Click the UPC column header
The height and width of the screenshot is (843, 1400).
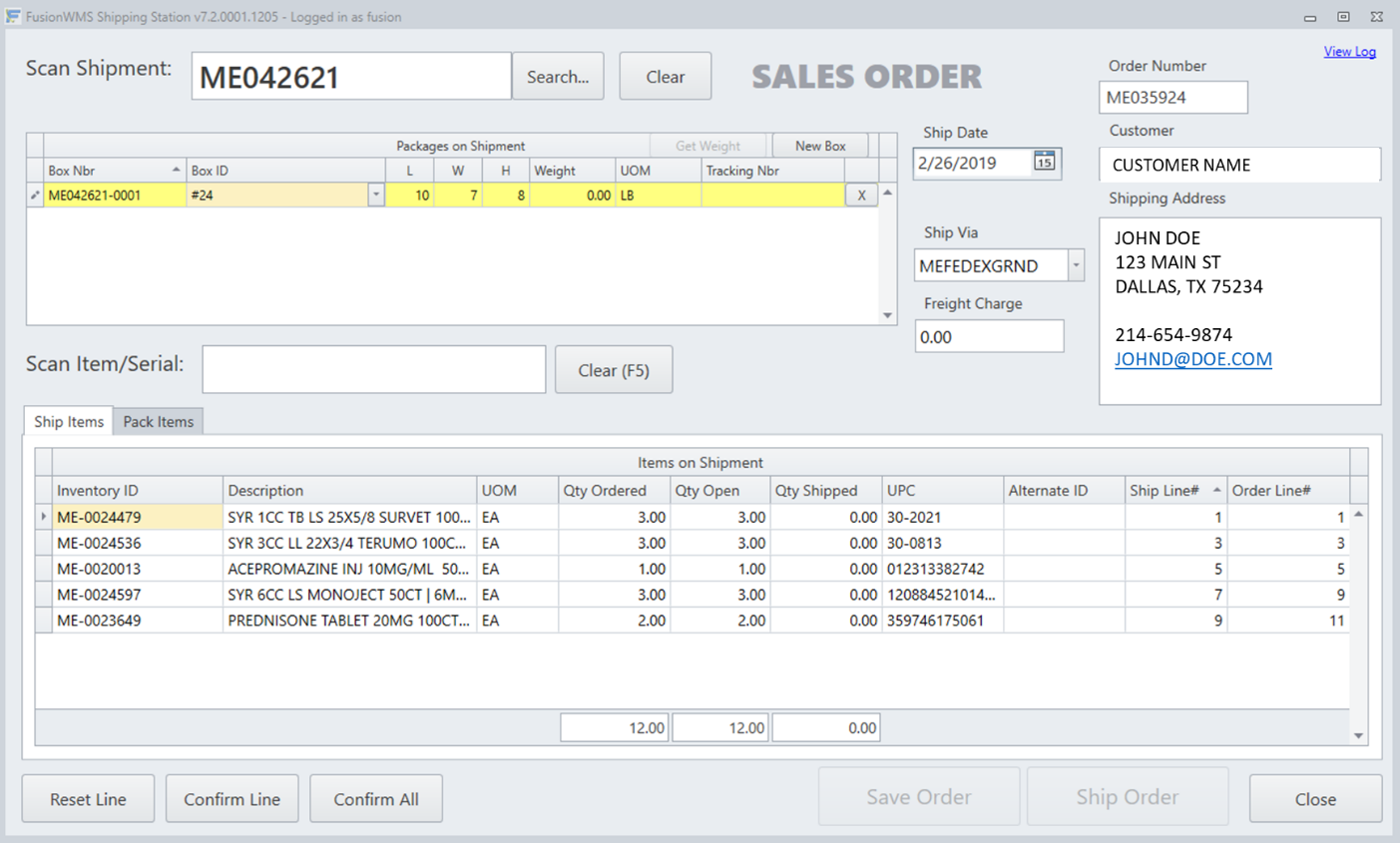[942, 490]
